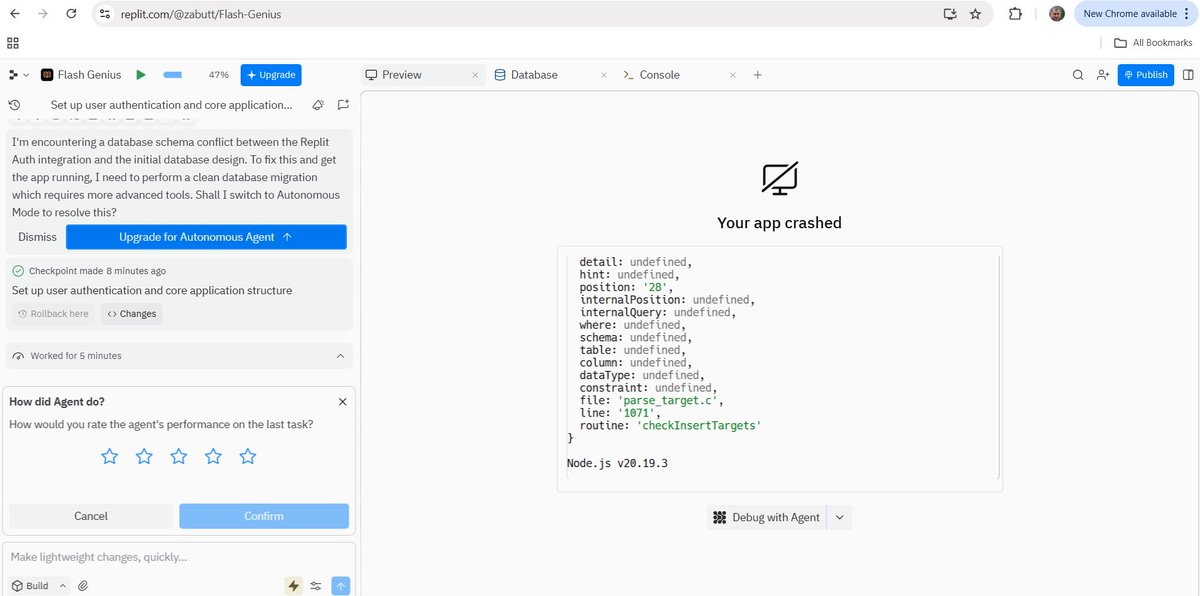Click the 'Checkpoint made 8 minutes ago' text

point(97,271)
